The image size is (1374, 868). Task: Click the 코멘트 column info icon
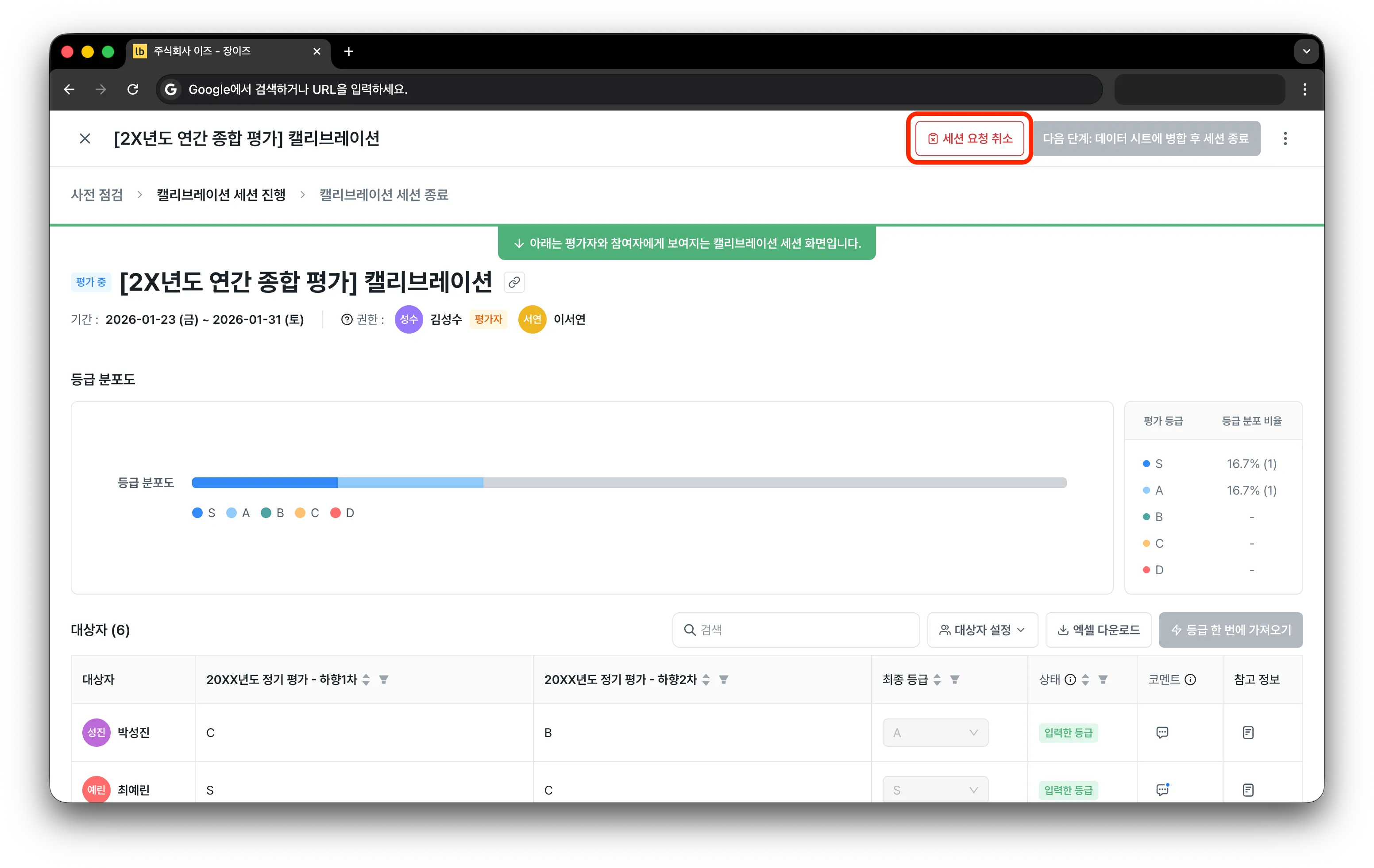[x=1190, y=679]
